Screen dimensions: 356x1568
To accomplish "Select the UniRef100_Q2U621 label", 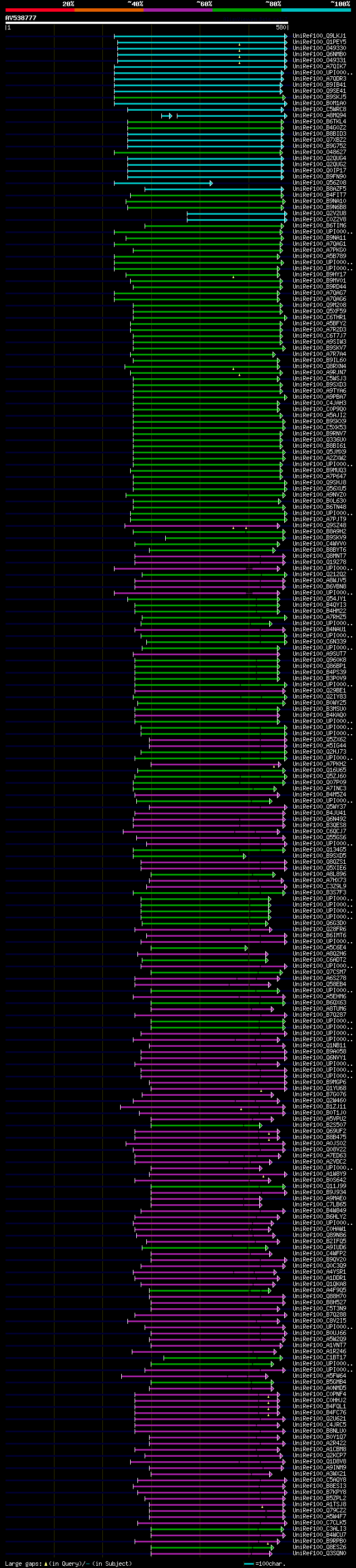I will point(319,1418).
